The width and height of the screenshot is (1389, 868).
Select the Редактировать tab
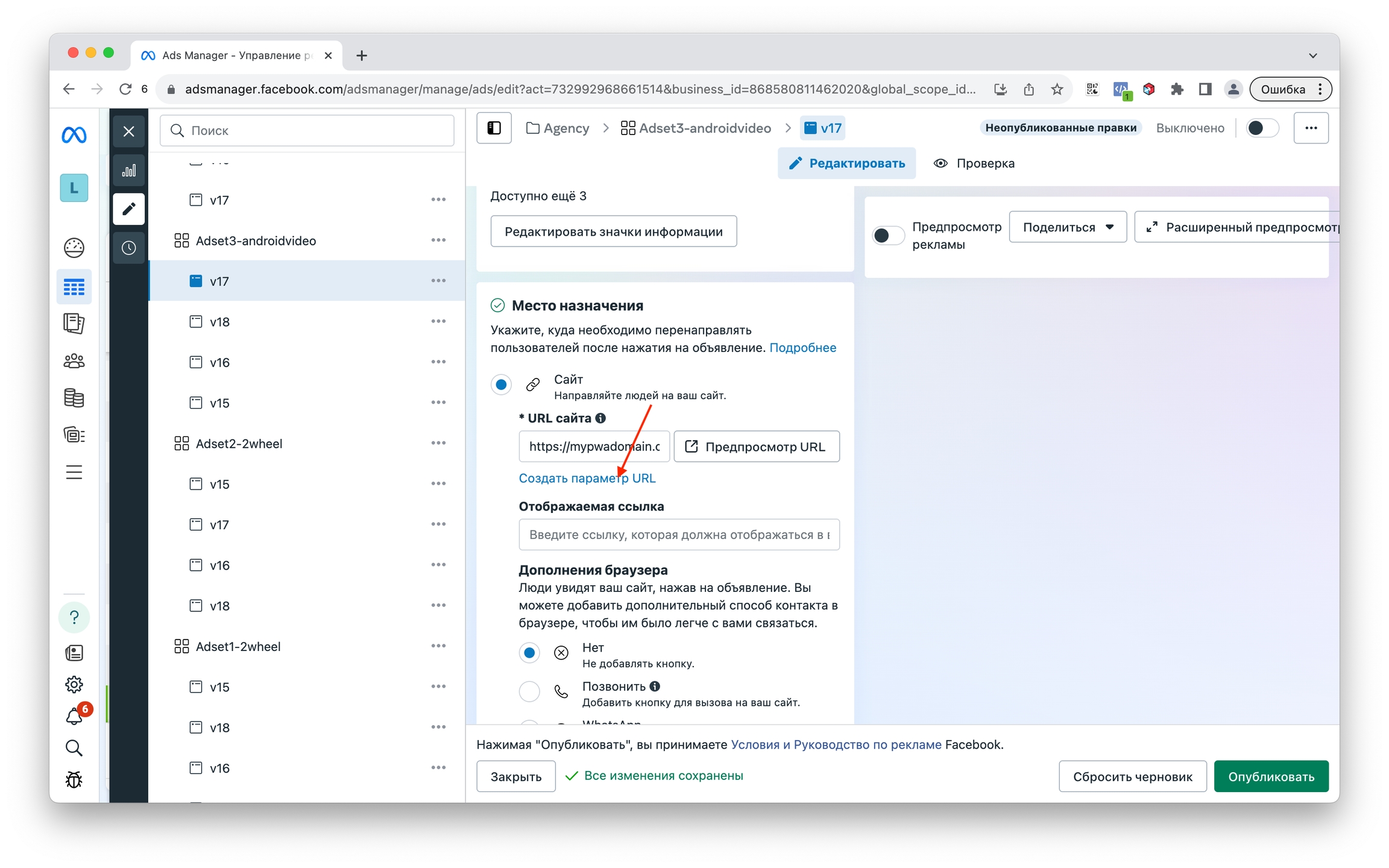[x=846, y=163]
